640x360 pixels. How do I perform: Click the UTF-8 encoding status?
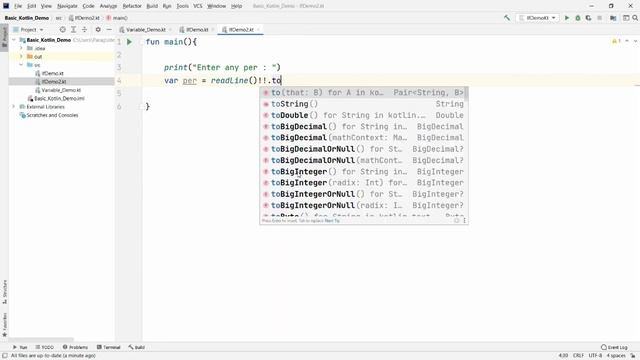(595, 356)
